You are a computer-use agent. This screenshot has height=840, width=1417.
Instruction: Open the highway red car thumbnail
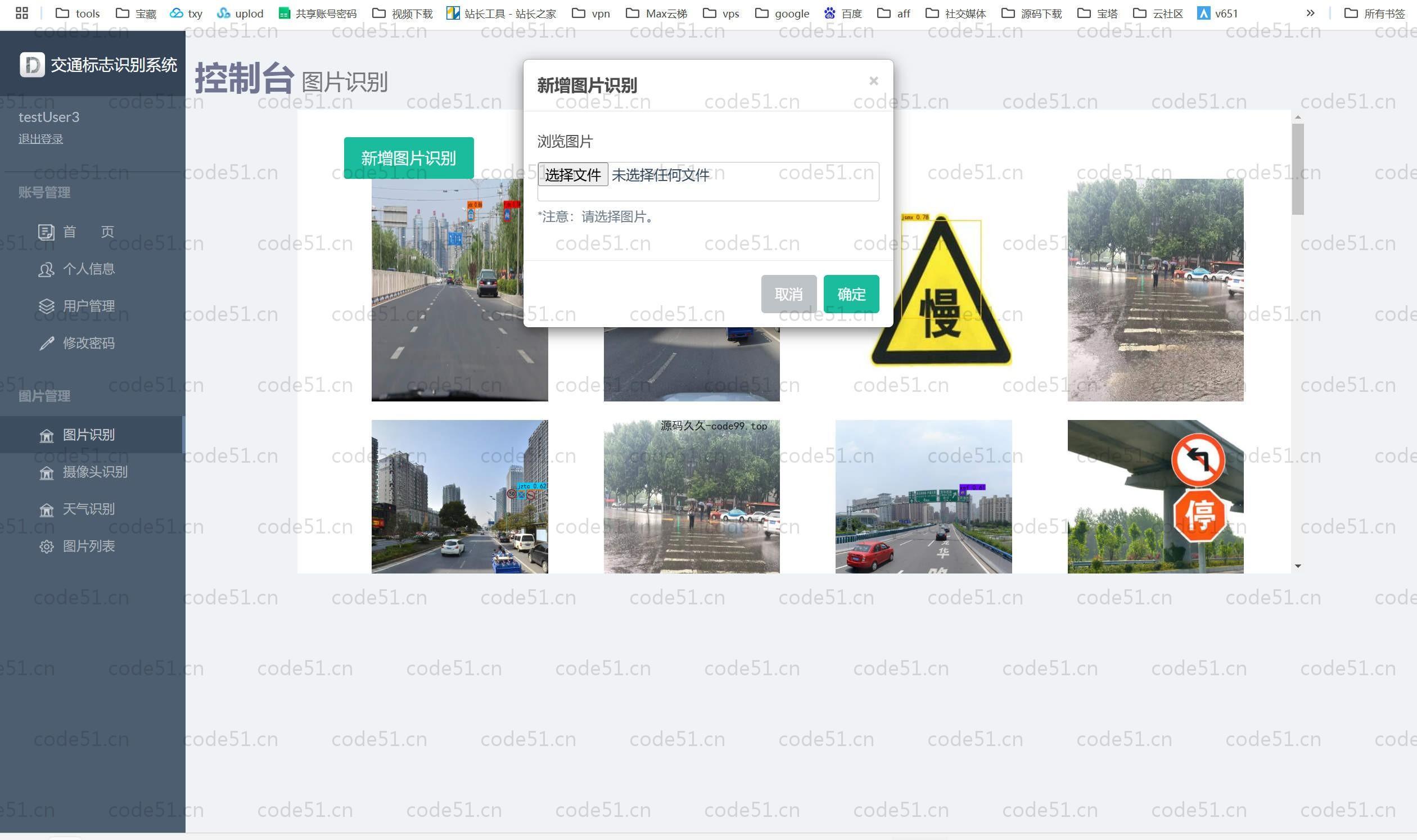(923, 496)
